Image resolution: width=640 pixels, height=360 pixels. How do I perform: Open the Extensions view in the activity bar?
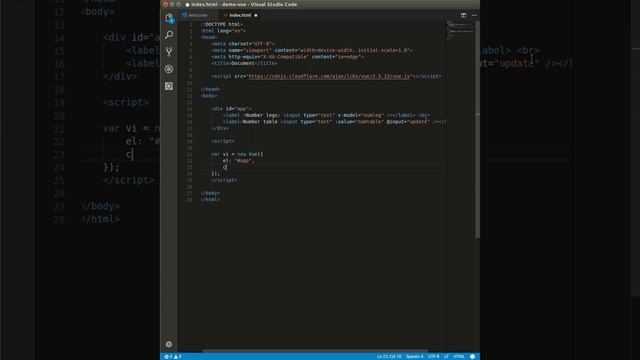169,86
